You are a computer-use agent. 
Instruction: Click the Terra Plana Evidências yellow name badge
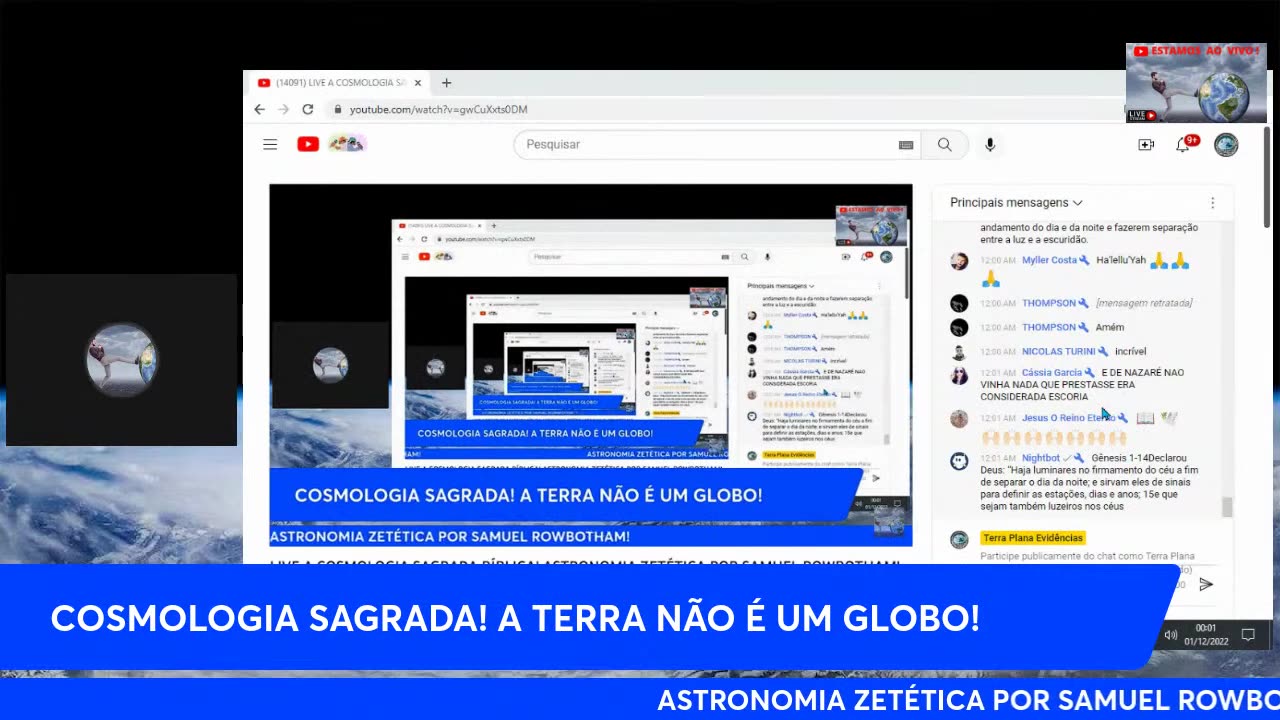(x=1033, y=538)
